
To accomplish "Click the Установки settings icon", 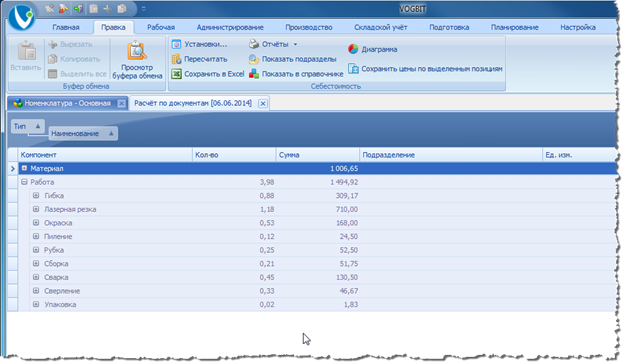I will [176, 45].
